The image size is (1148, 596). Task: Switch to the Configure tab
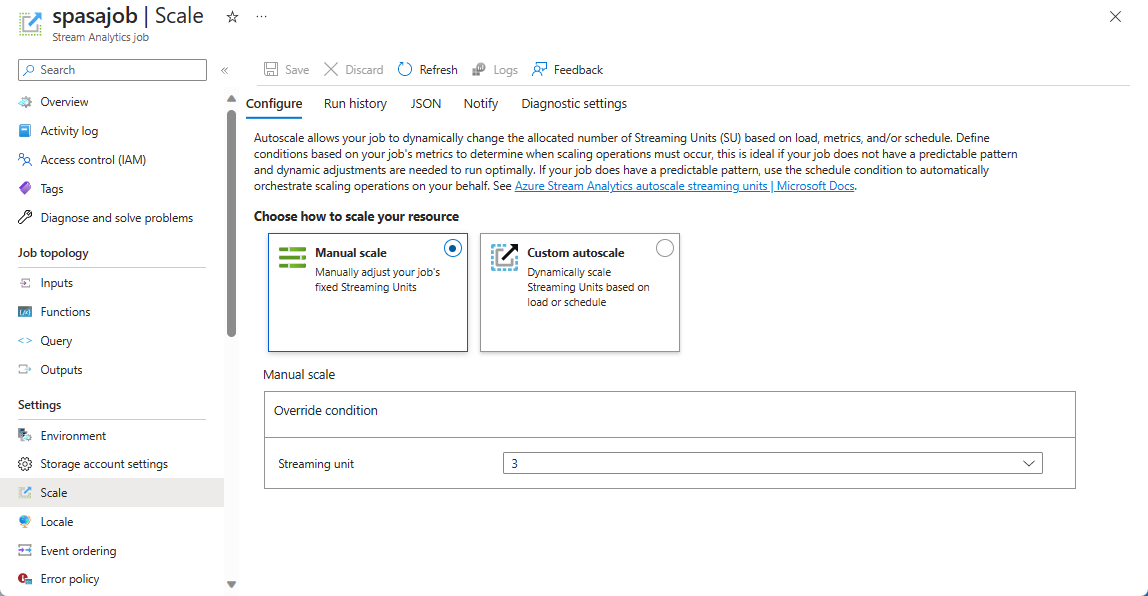274,104
